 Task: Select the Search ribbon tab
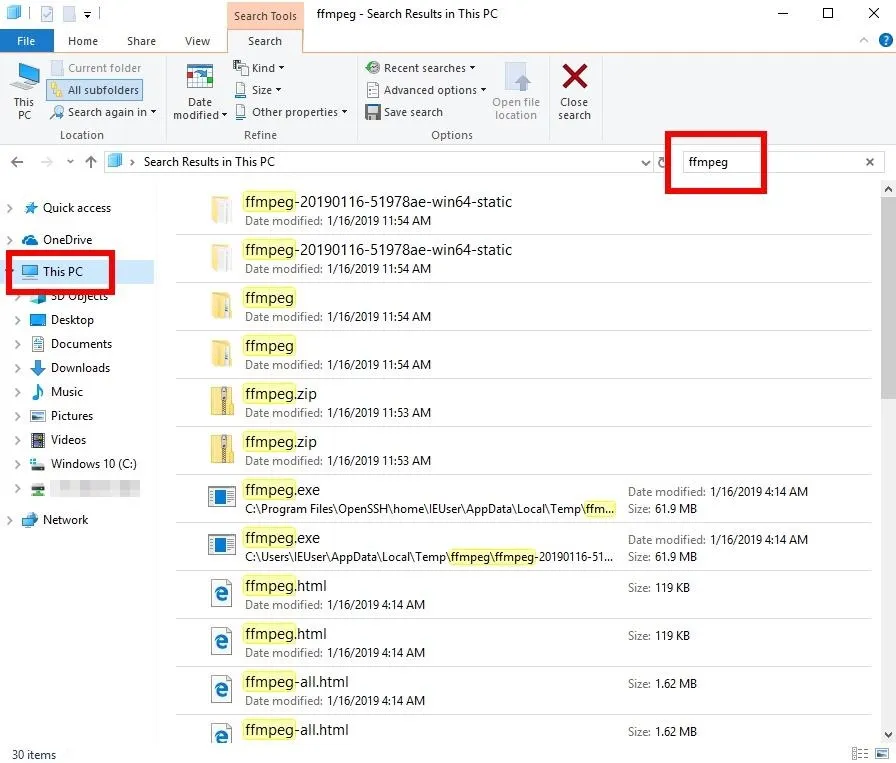point(265,41)
